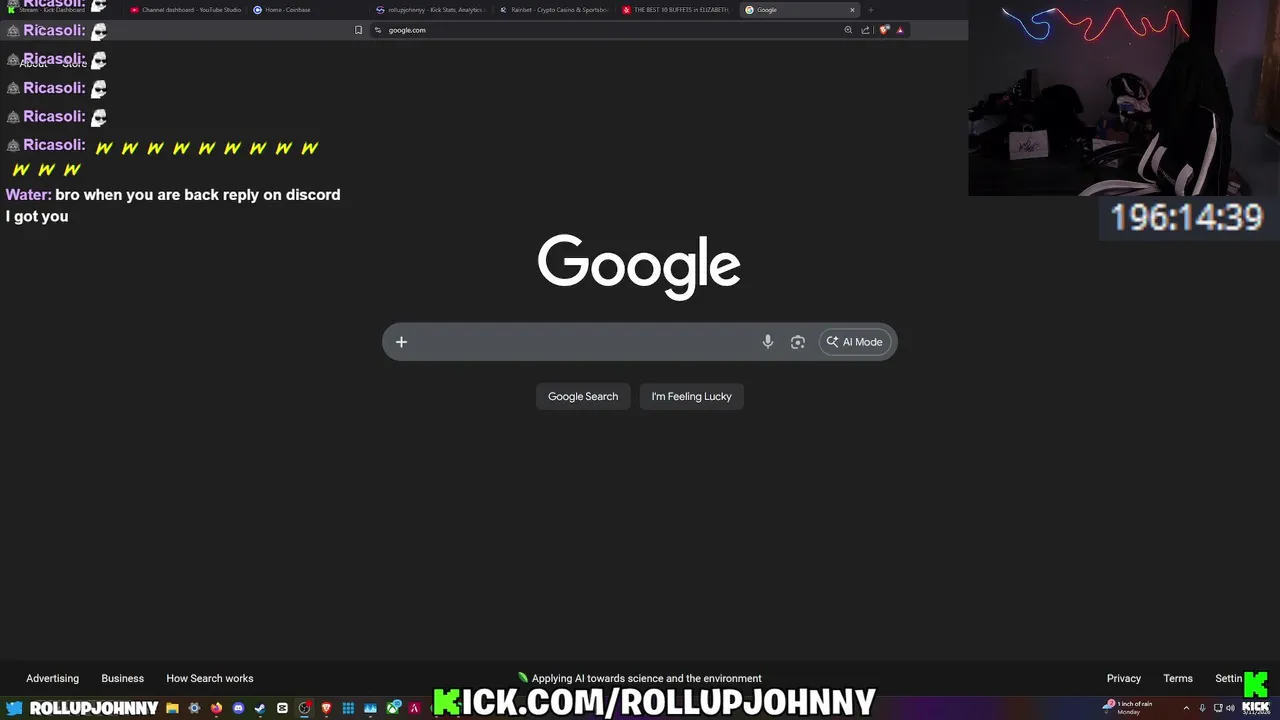1280x720 pixels.
Task: Open the Terms footer link
Action: tap(1178, 678)
